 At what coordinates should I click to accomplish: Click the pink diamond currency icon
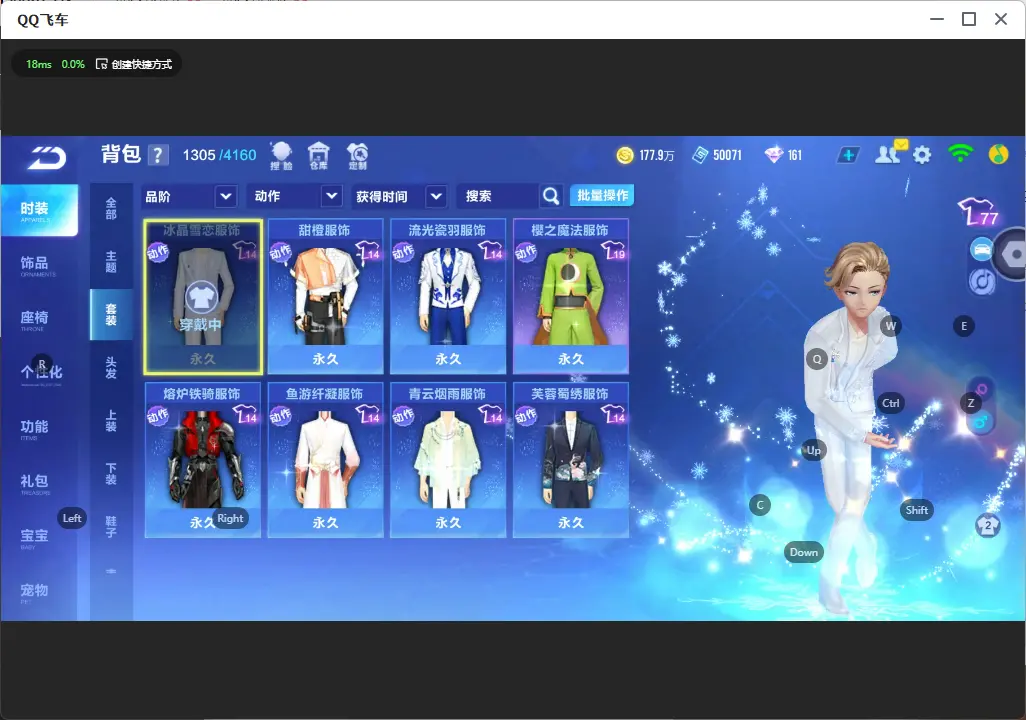click(x=774, y=155)
